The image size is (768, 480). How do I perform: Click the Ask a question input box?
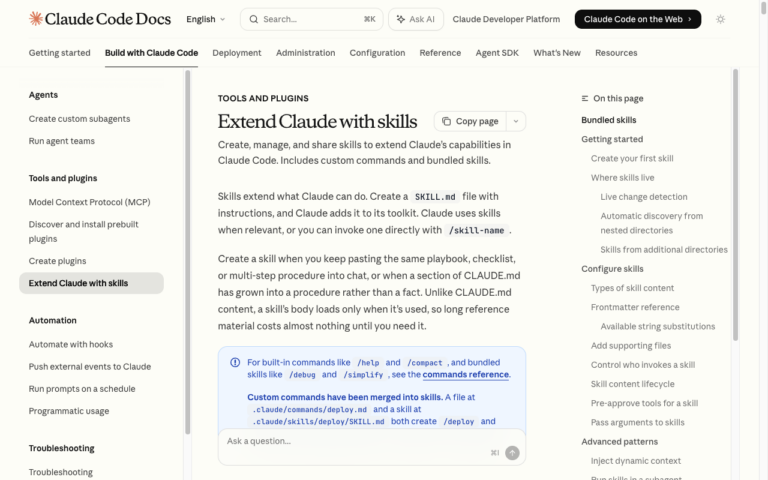[x=372, y=447]
